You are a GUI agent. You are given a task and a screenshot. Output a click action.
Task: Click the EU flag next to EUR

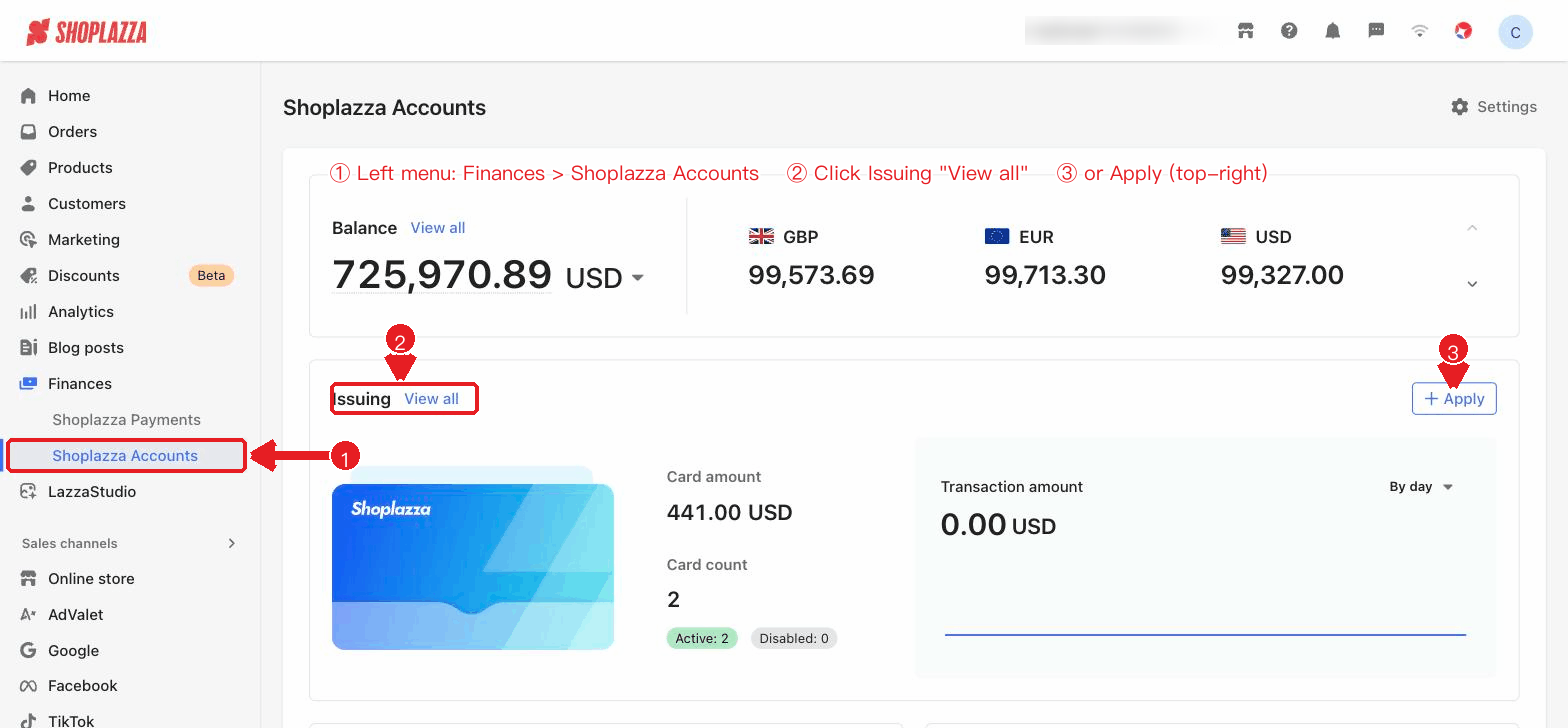point(997,237)
